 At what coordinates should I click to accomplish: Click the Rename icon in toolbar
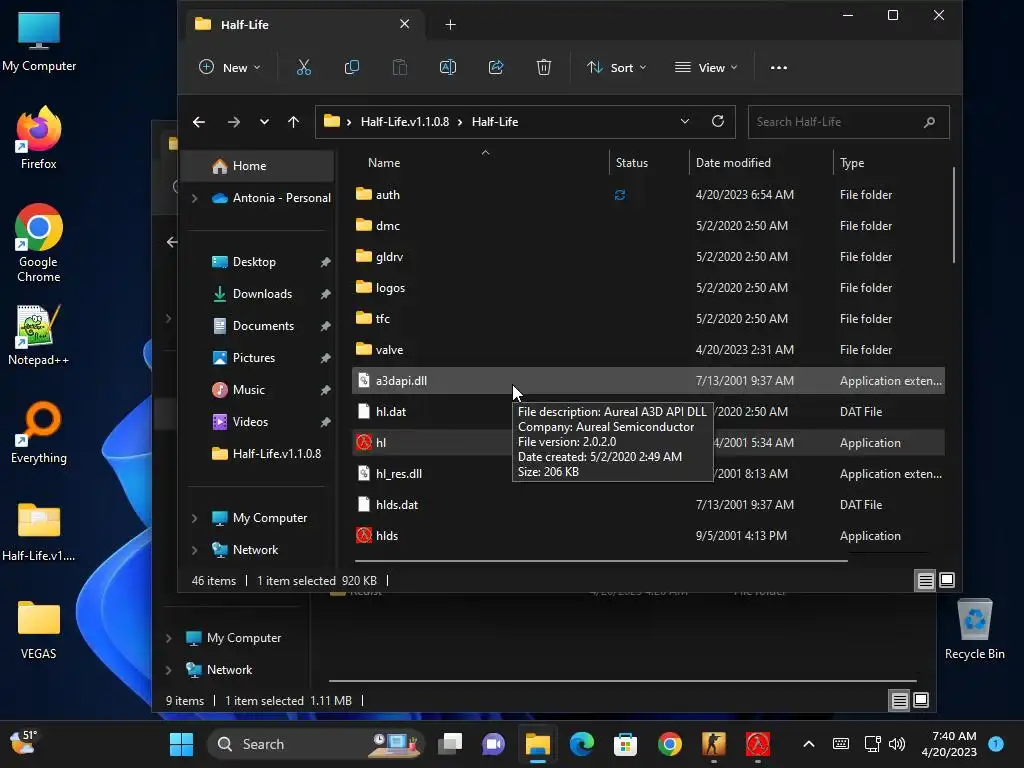click(x=448, y=67)
